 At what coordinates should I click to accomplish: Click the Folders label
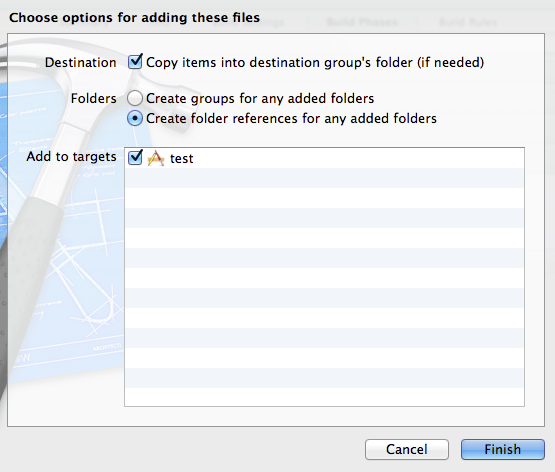[x=93, y=98]
